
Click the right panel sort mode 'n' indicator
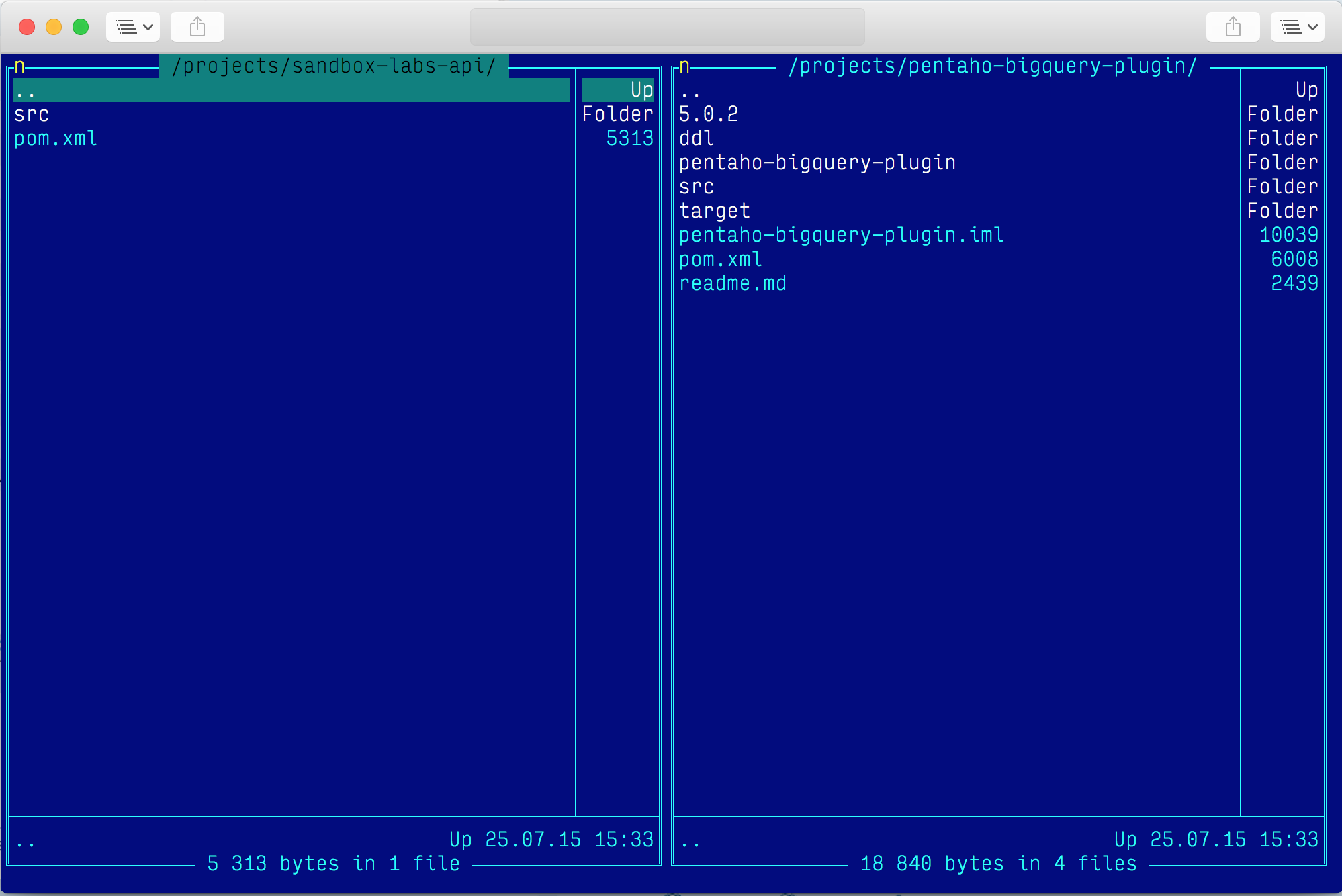pos(684,66)
